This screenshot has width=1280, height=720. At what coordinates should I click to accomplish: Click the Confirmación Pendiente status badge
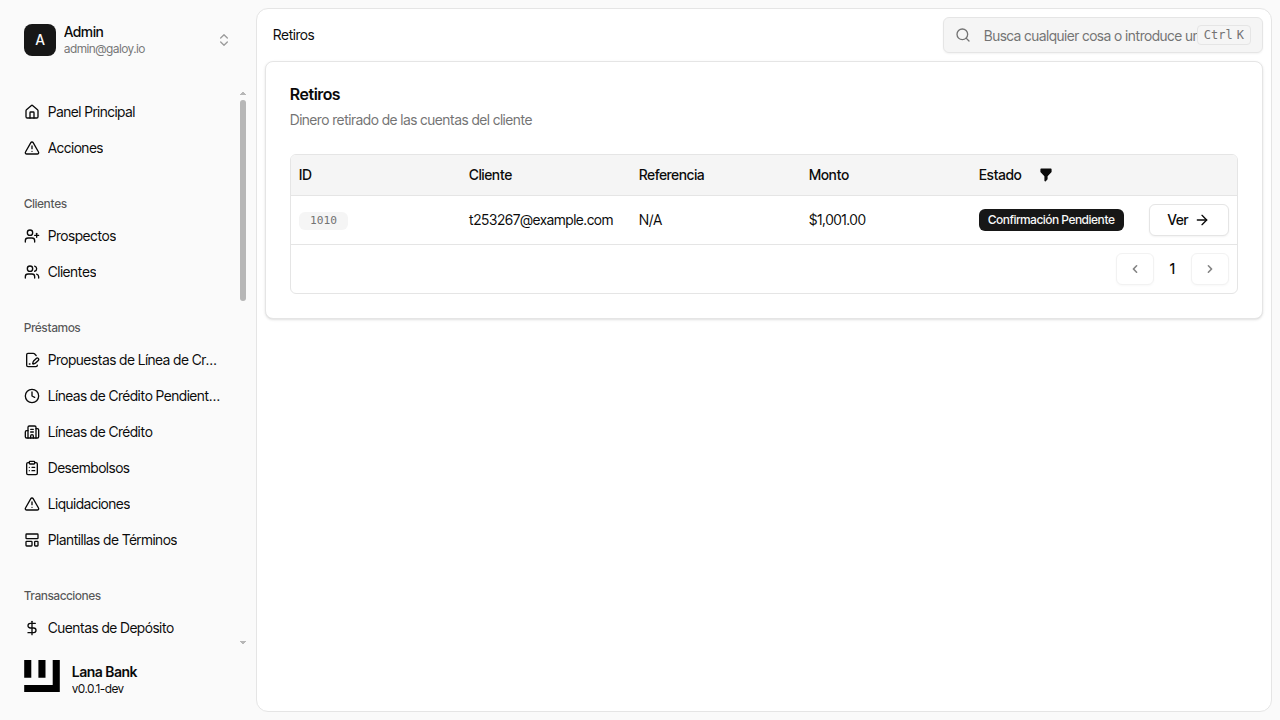pyautogui.click(x=1051, y=220)
